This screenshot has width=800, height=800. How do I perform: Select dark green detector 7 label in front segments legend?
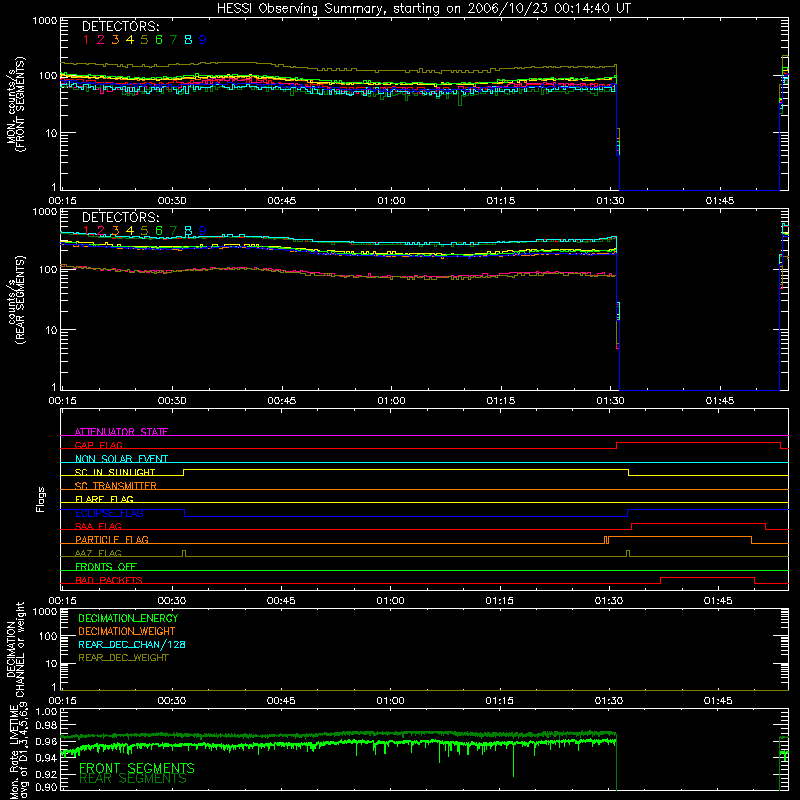[173, 40]
